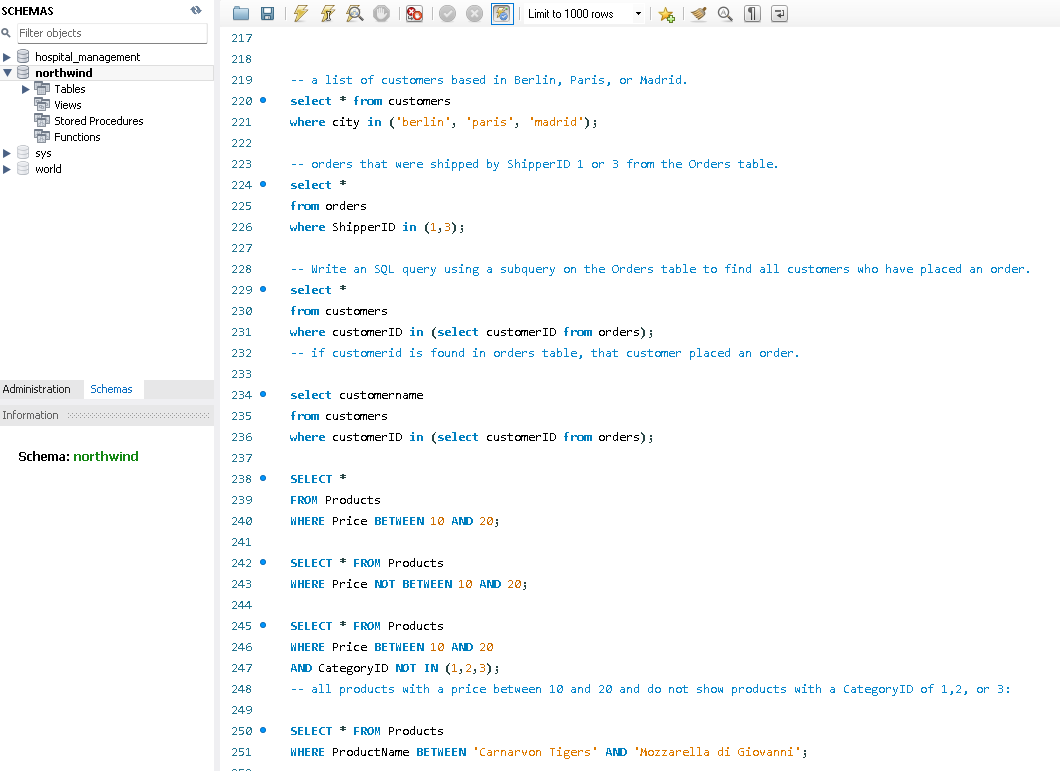
Task: Save snippet to favorites star
Action: (667, 14)
